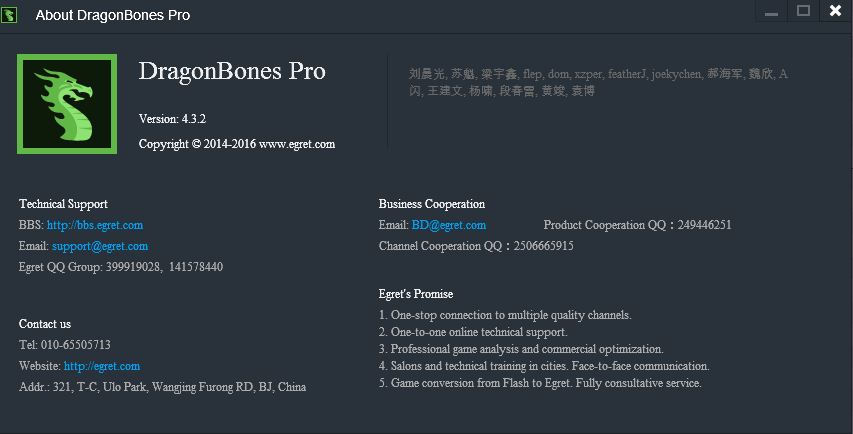Click the contributors name list
This screenshot has height=434, width=853.
click(598, 82)
